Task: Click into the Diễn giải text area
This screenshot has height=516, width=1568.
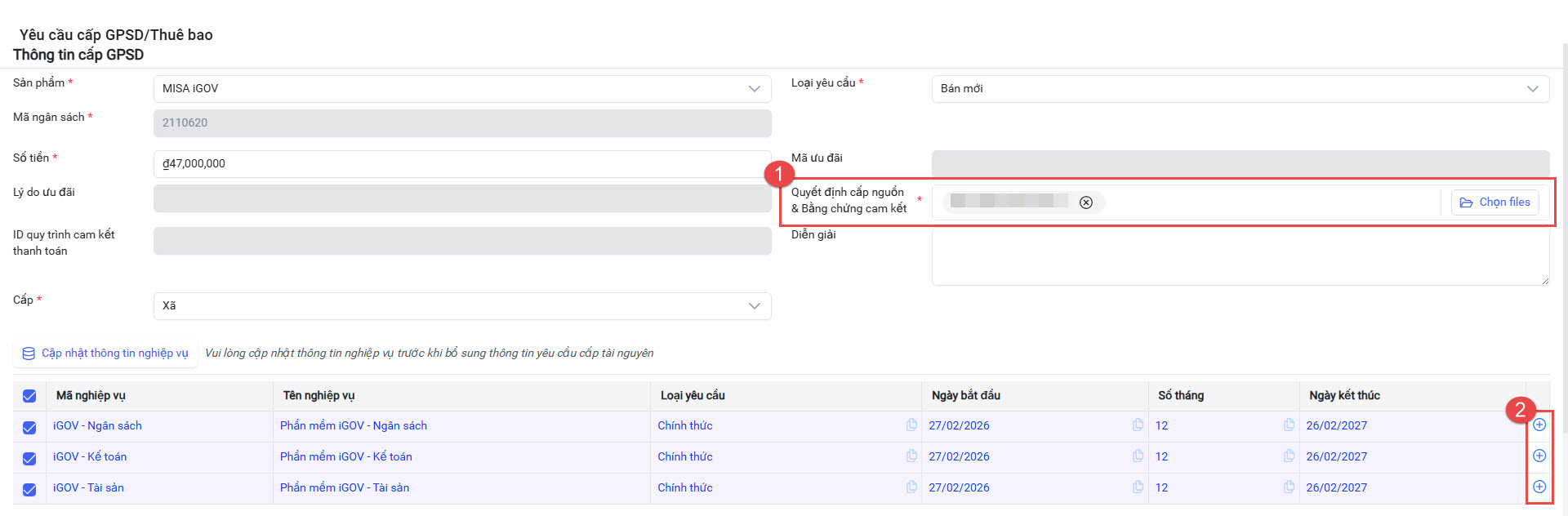Action: click(1240, 256)
